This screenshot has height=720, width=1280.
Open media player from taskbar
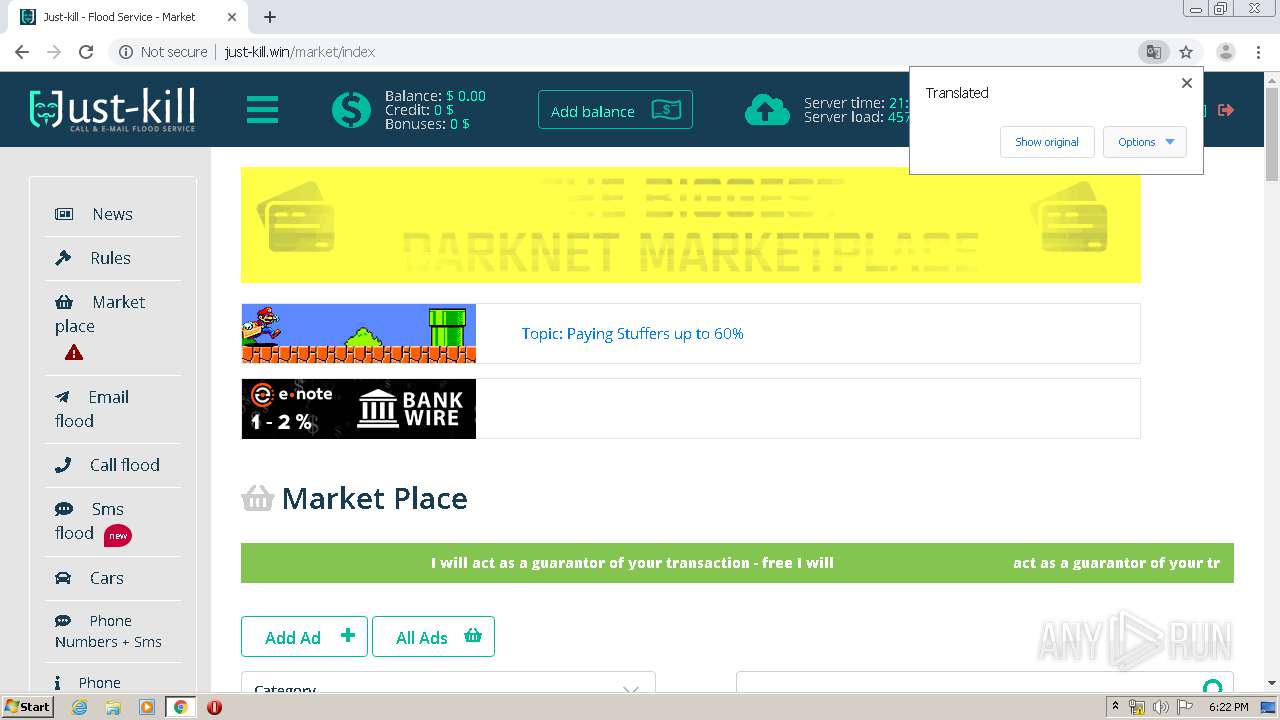tap(147, 707)
